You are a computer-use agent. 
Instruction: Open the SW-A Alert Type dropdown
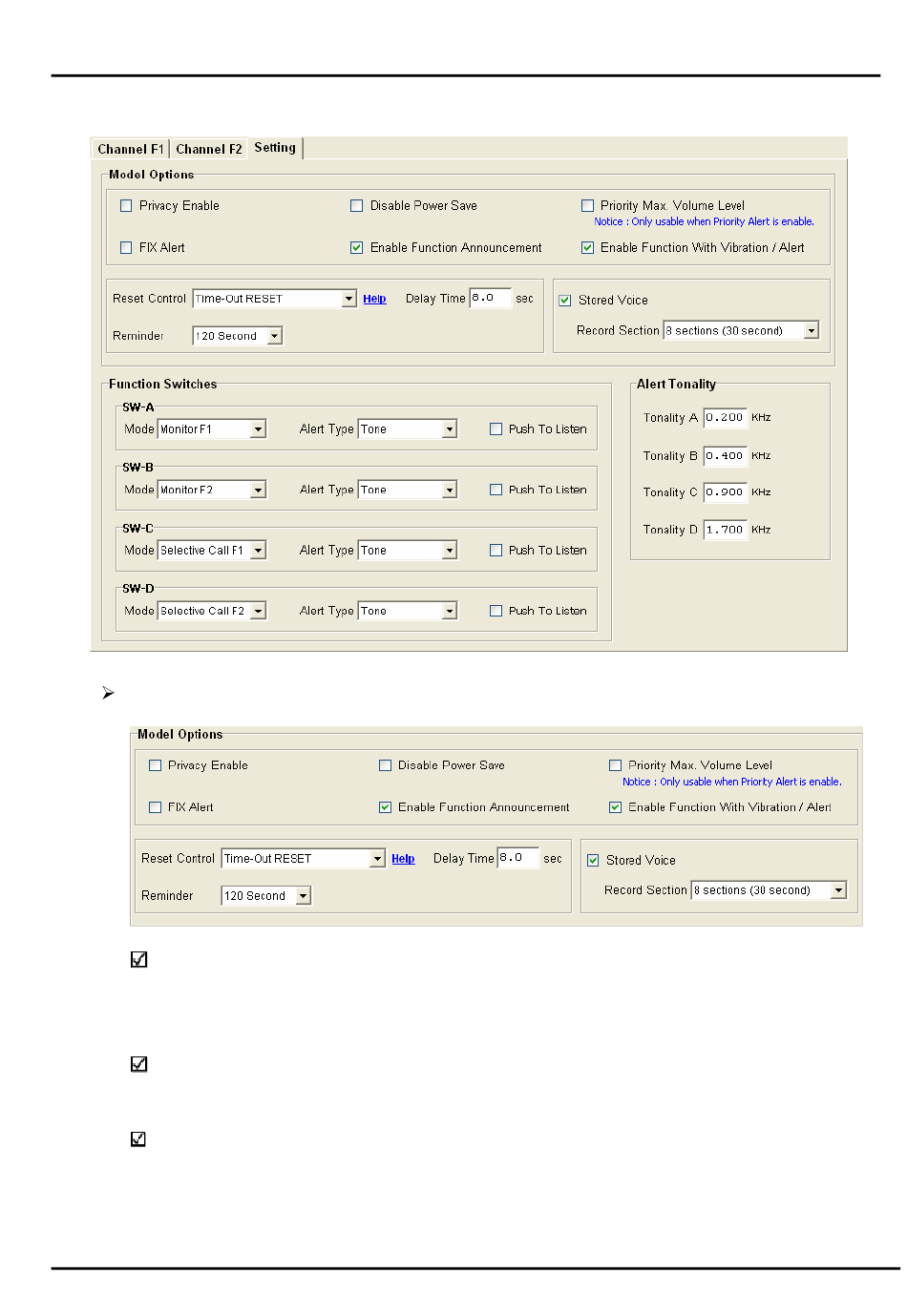tap(408, 429)
